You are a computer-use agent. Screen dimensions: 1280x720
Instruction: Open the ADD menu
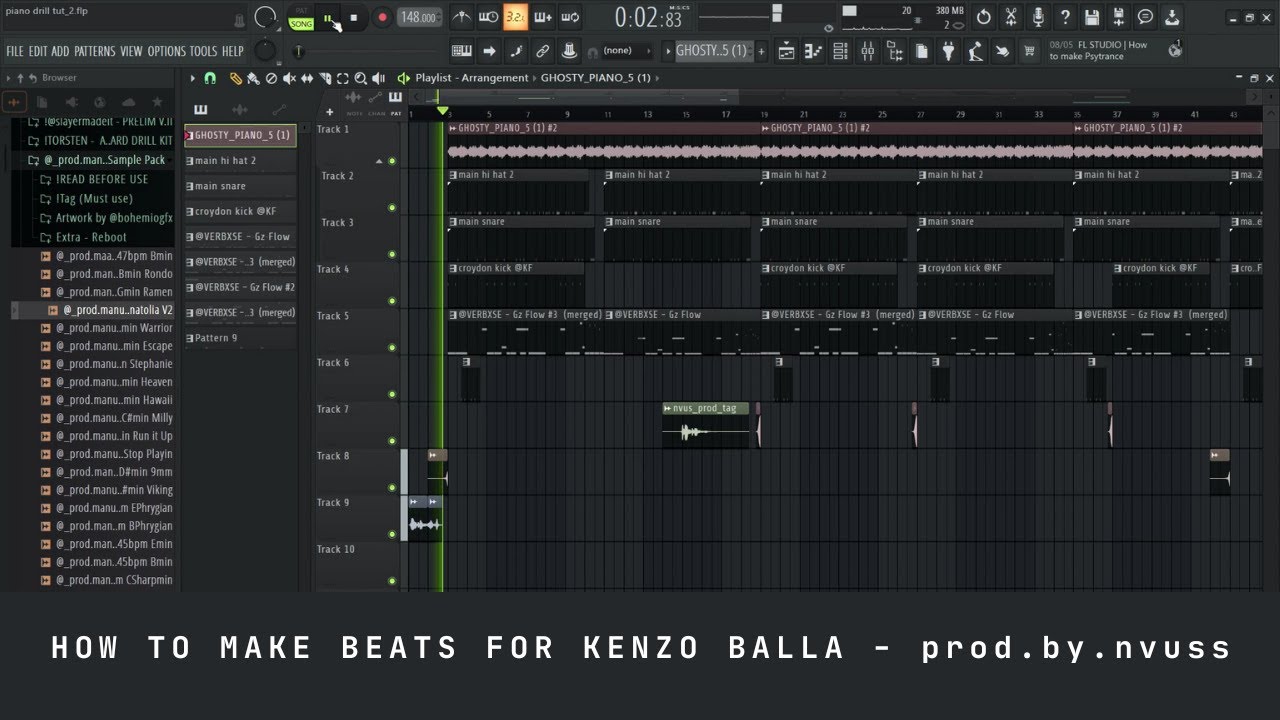point(60,51)
